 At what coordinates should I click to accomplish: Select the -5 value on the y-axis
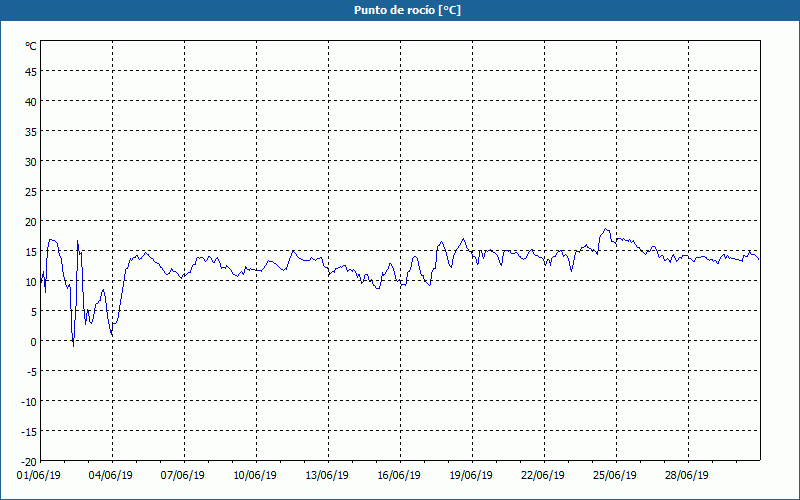tap(31, 372)
